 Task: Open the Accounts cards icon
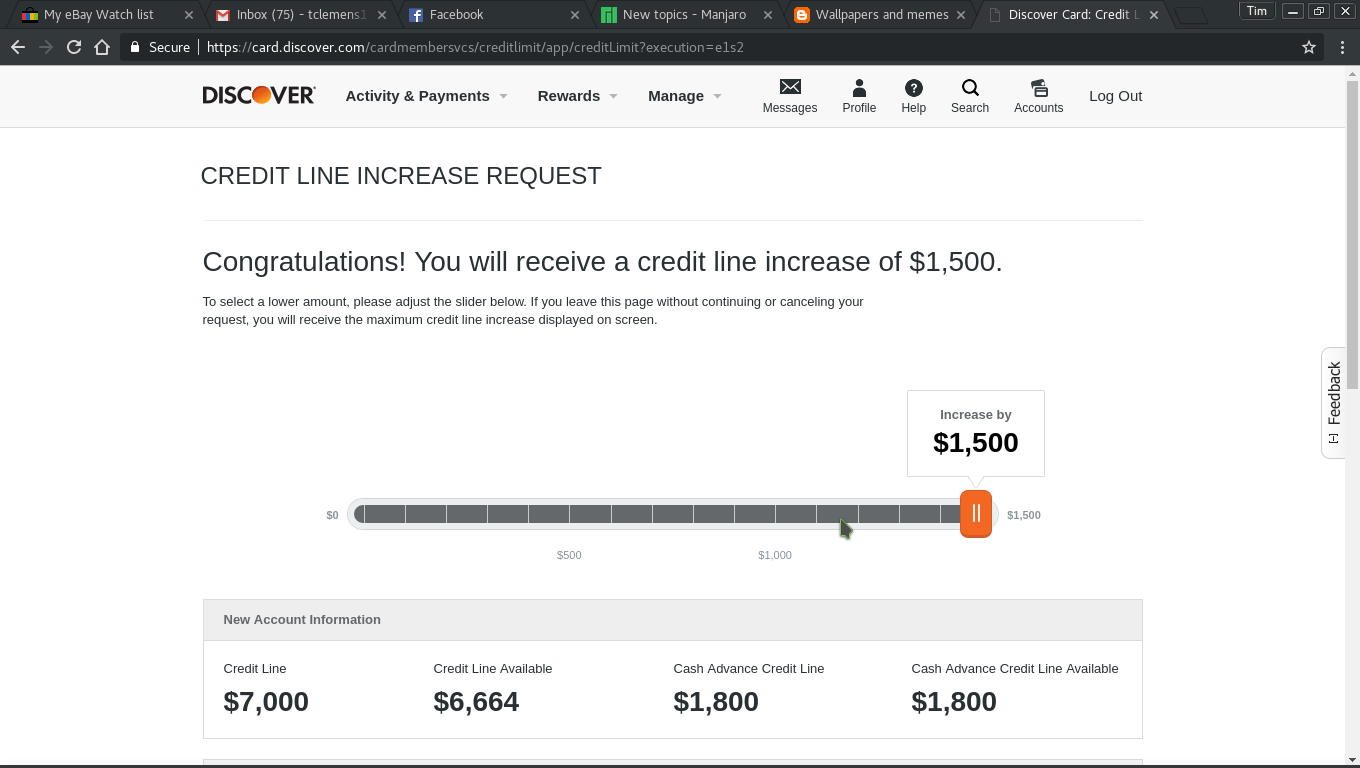click(x=1038, y=88)
